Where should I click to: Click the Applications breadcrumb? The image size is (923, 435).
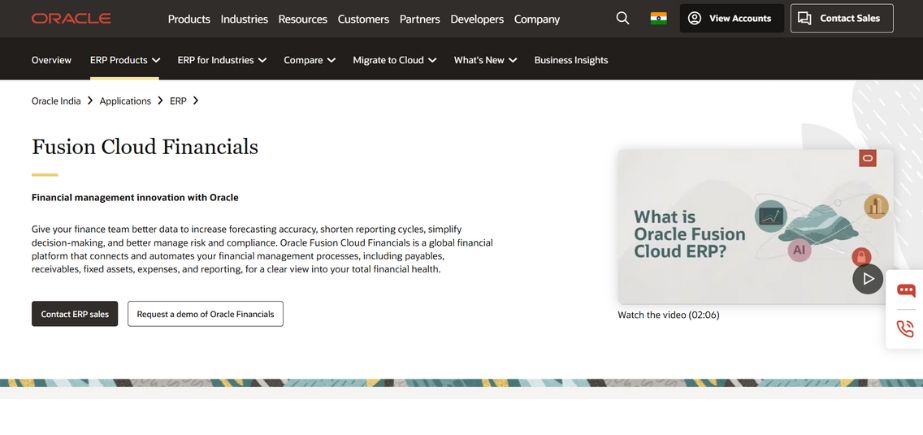(x=125, y=101)
